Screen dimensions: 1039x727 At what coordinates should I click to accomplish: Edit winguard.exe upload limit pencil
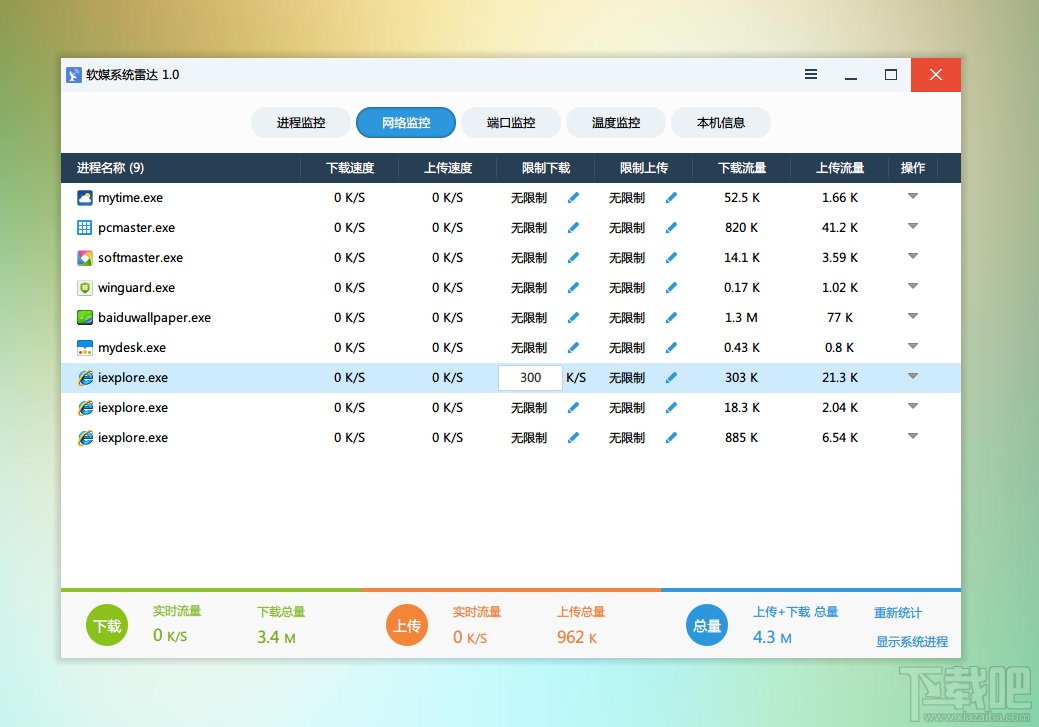point(671,288)
